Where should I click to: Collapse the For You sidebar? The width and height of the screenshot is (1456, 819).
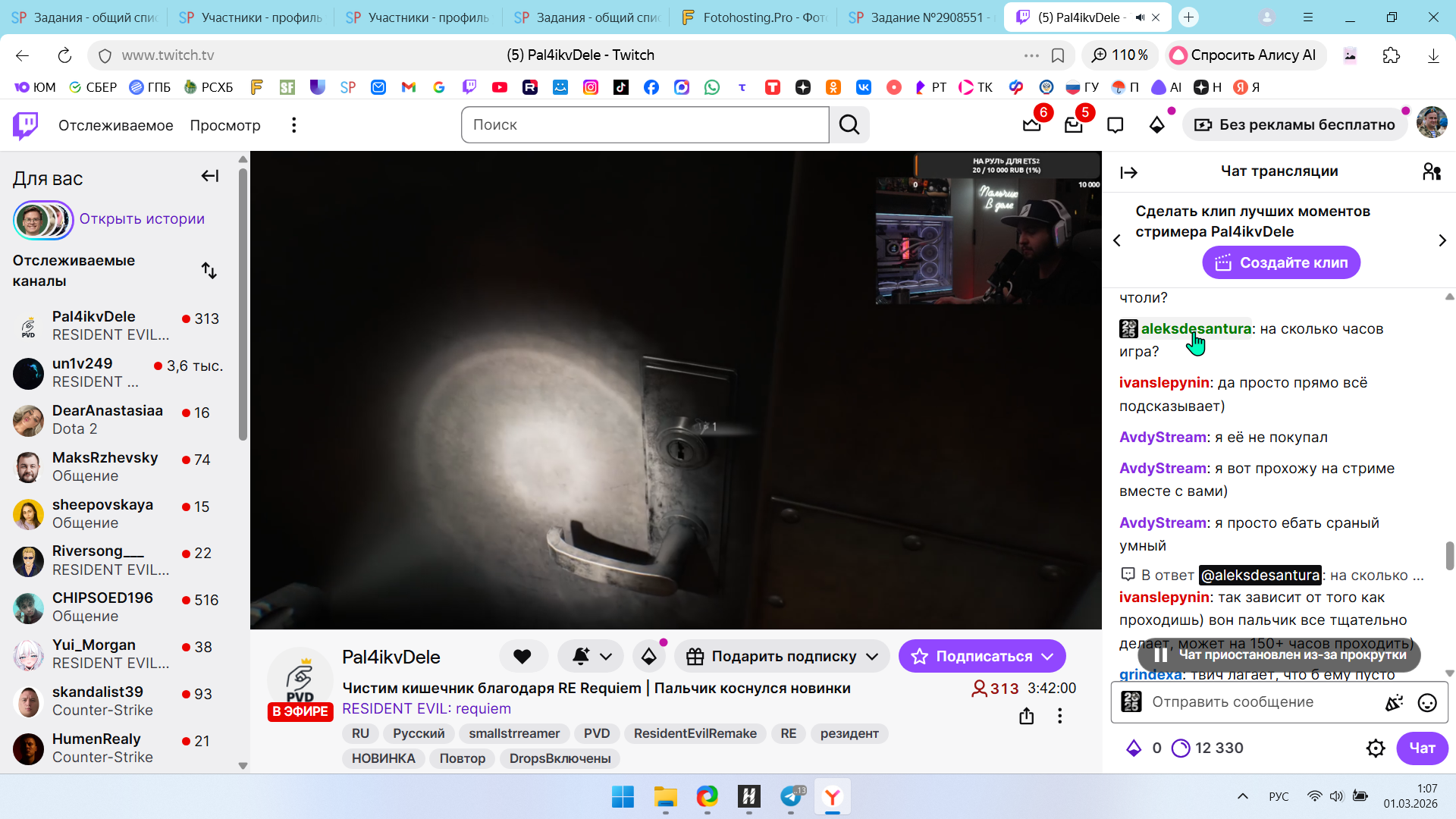209,177
